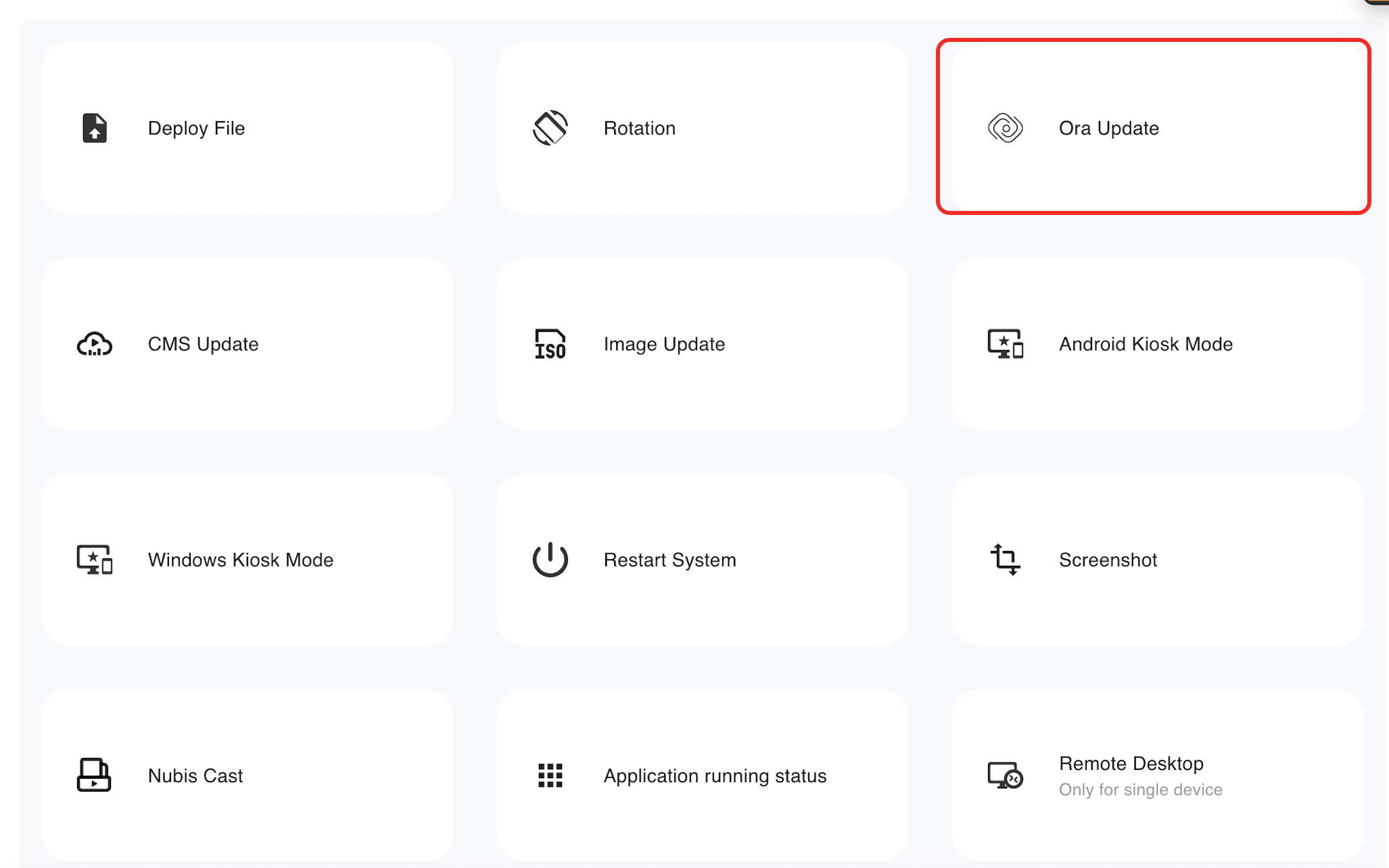1389x868 pixels.
Task: Click the CMS Update cloud icon
Action: (x=95, y=344)
